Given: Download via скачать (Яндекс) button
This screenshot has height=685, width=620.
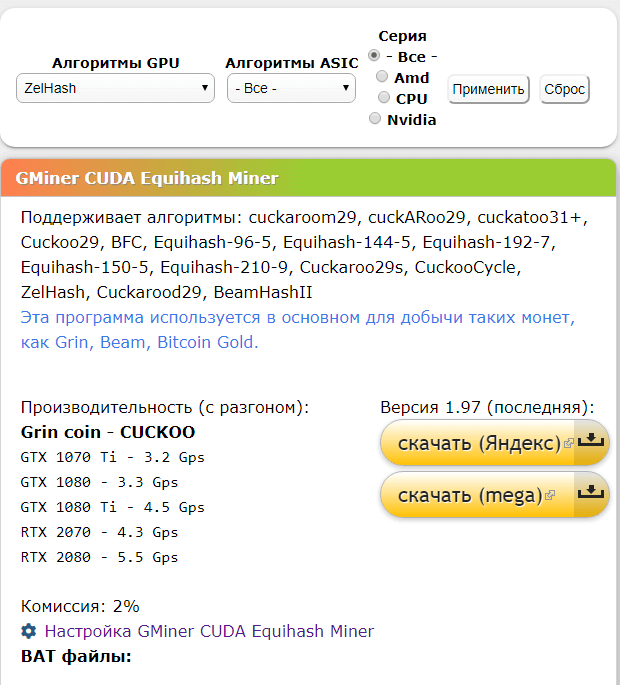Looking at the screenshot, I should coord(495,443).
